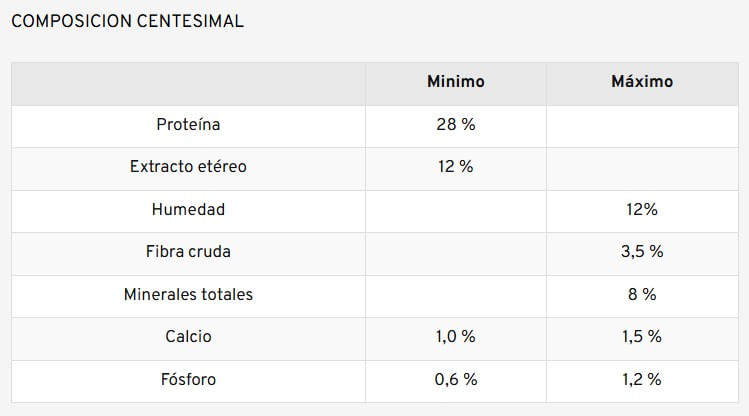Select the Máximo column header
The height and width of the screenshot is (416, 749).
(641, 82)
